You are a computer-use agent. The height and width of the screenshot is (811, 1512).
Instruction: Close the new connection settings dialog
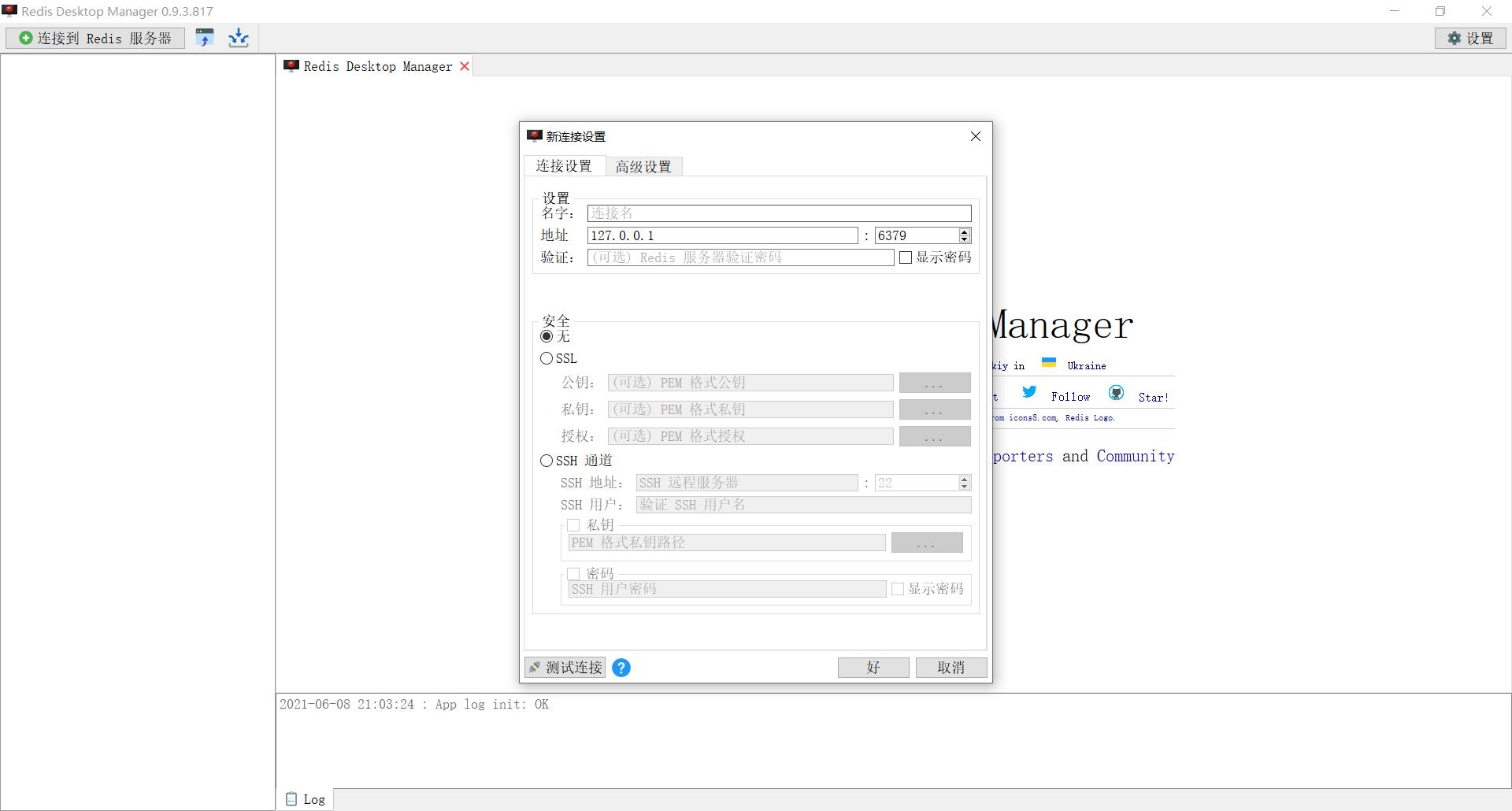(x=976, y=136)
